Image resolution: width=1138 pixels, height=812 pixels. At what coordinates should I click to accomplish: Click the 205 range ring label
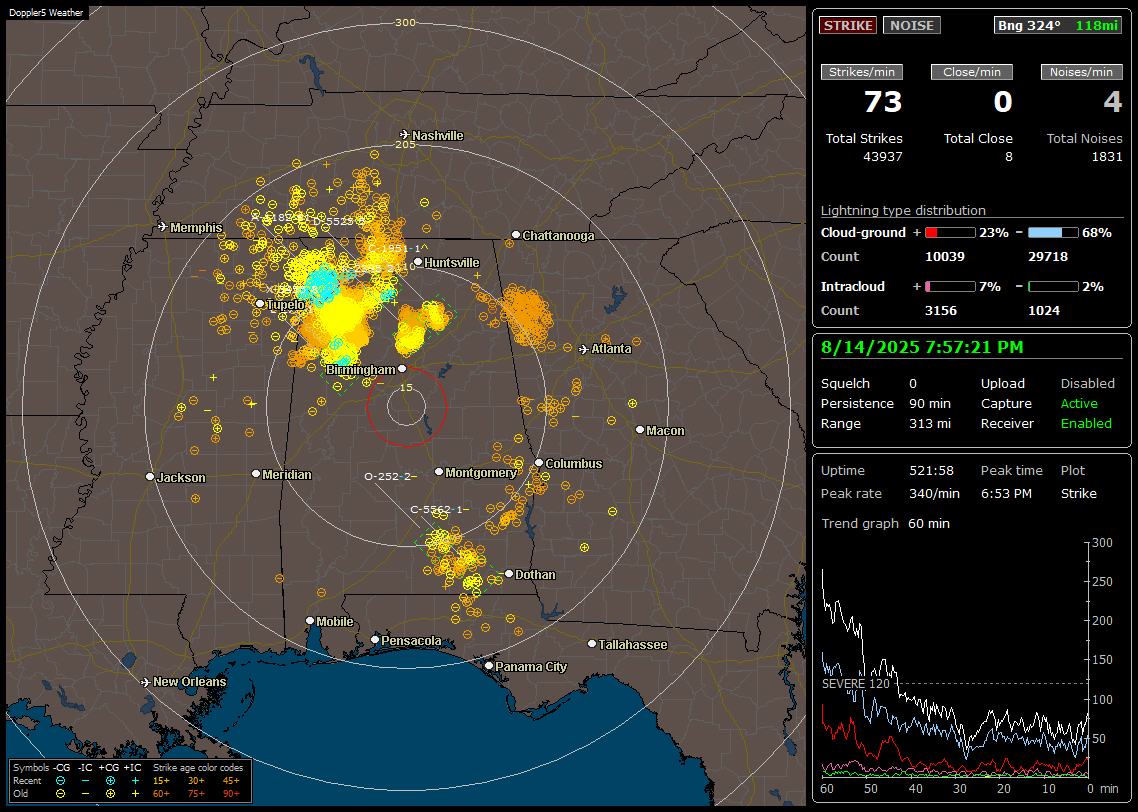click(405, 144)
